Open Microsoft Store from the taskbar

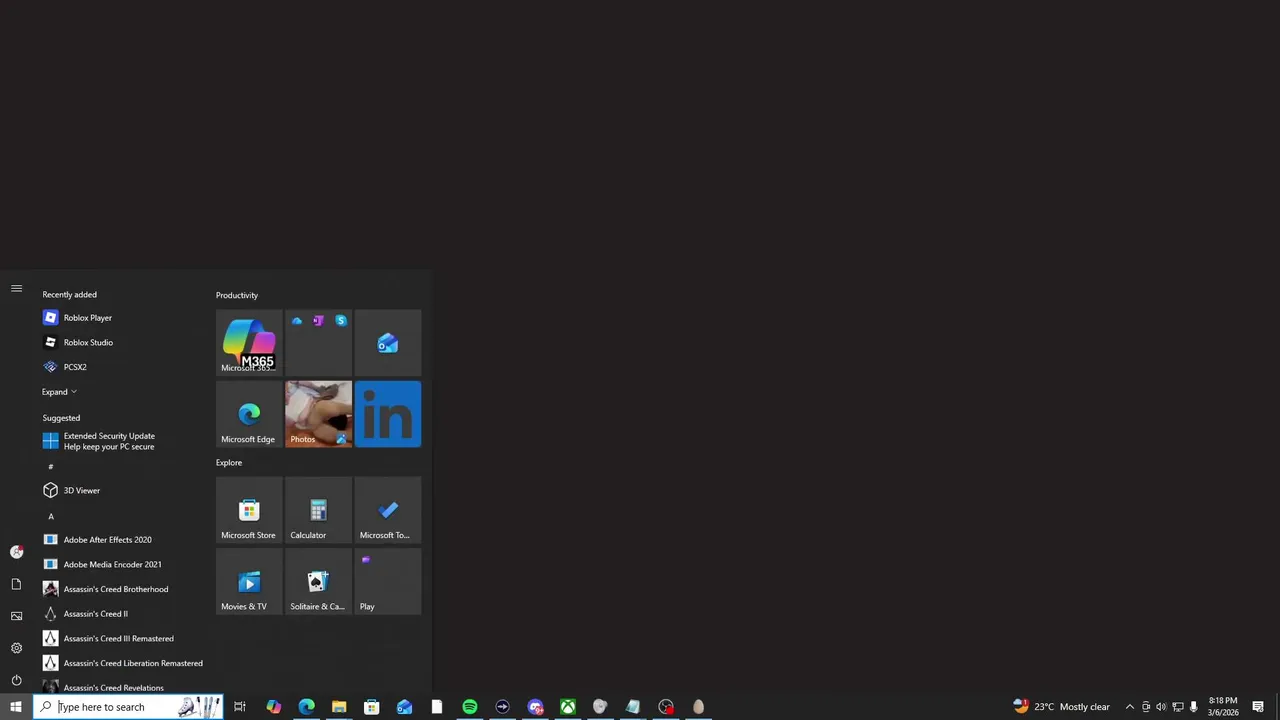(x=371, y=707)
